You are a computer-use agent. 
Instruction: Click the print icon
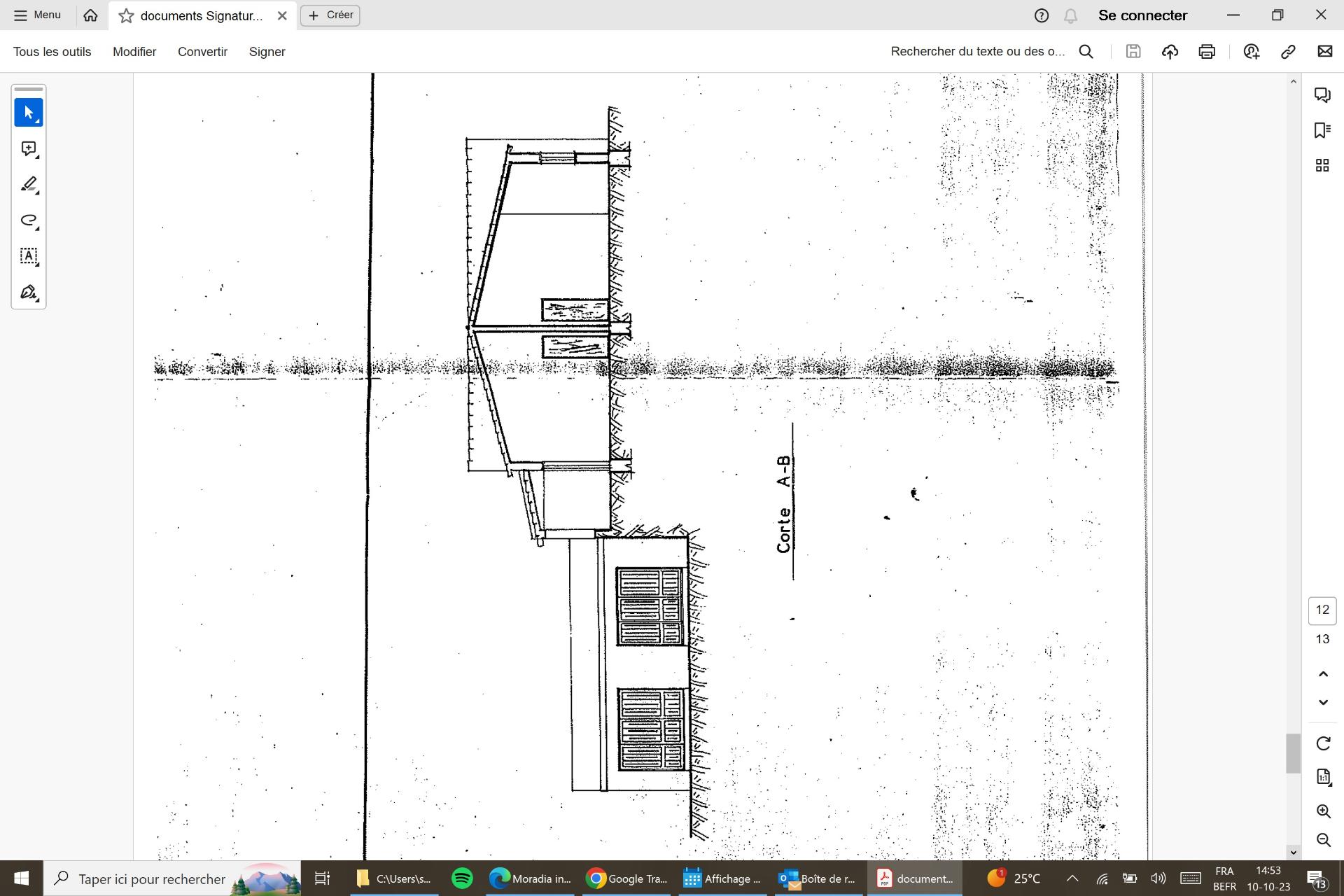pos(1206,52)
